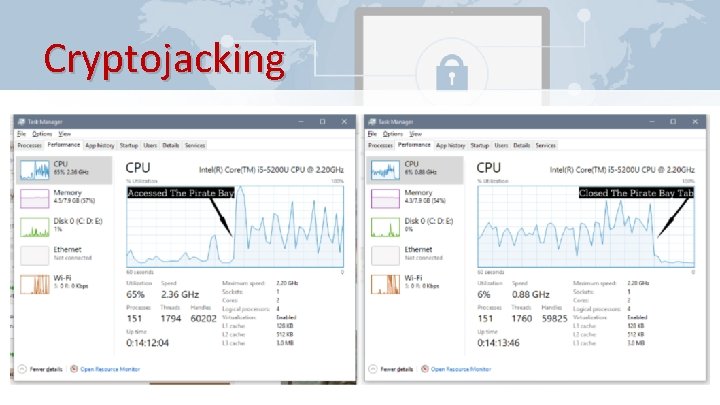Open File menu in right Task Manager
The width and height of the screenshot is (720, 405).
click(372, 134)
